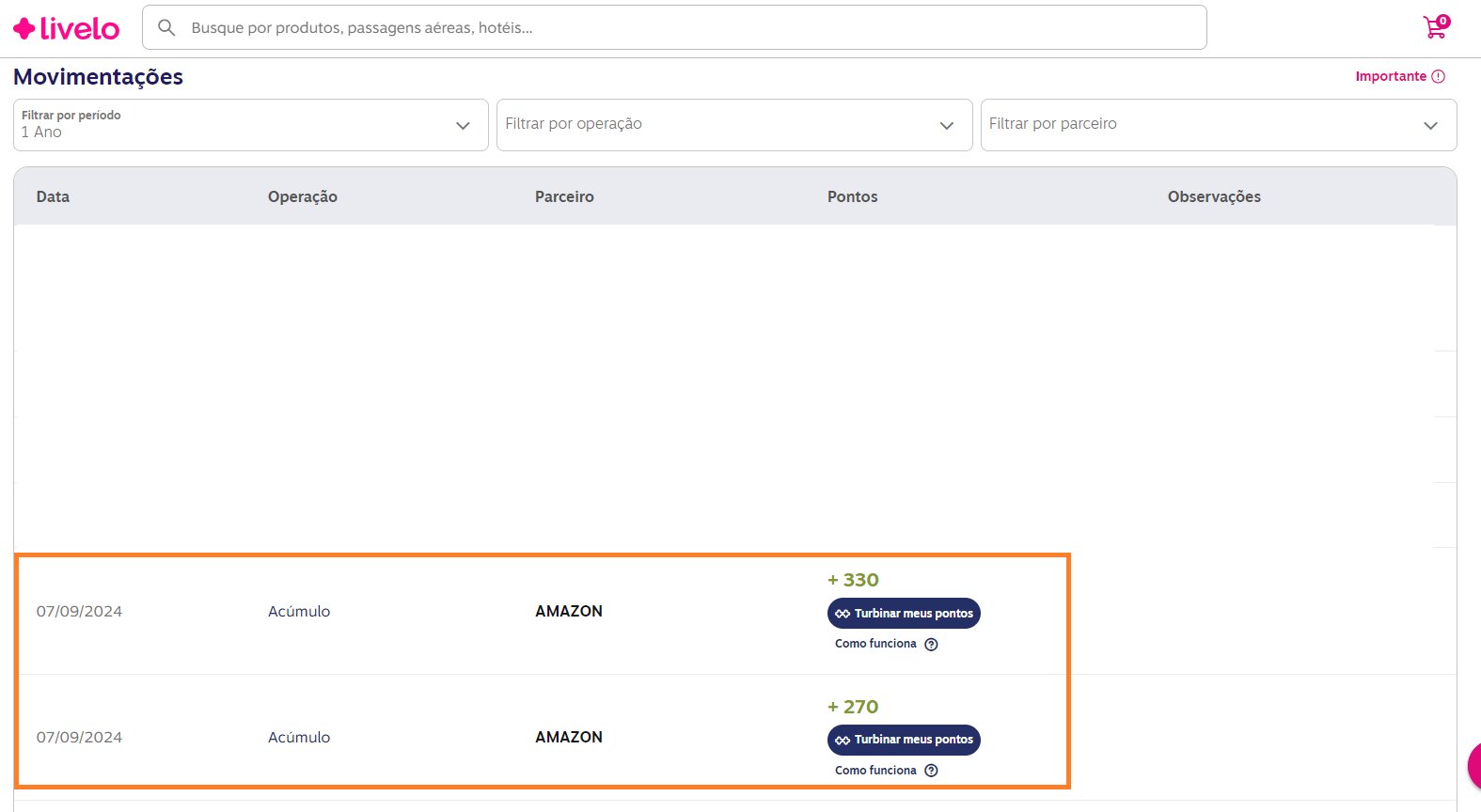The height and width of the screenshot is (812, 1481).
Task: Click the + 330 points value
Action: click(x=853, y=581)
